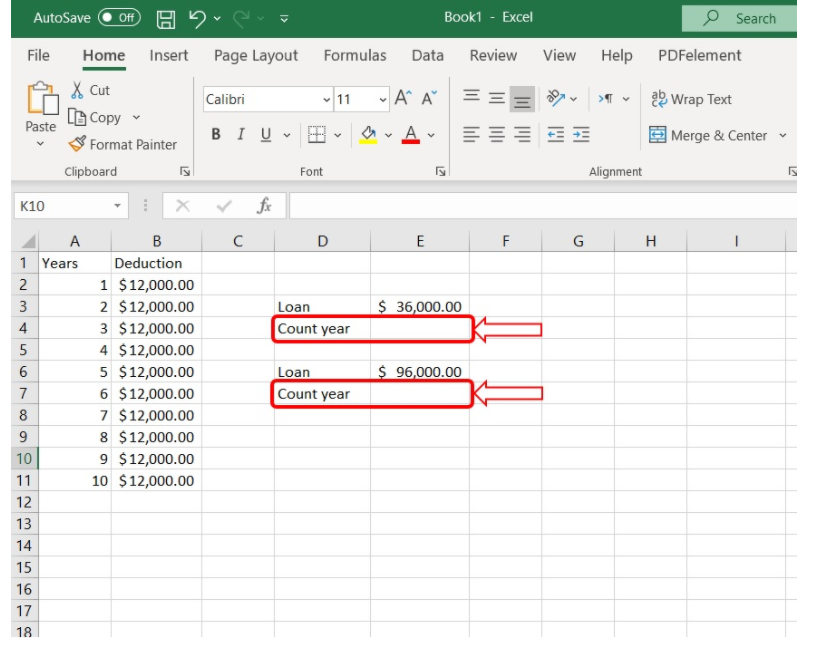The width and height of the screenshot is (823, 651).
Task: Increase the cell indent
Action: coord(581,135)
